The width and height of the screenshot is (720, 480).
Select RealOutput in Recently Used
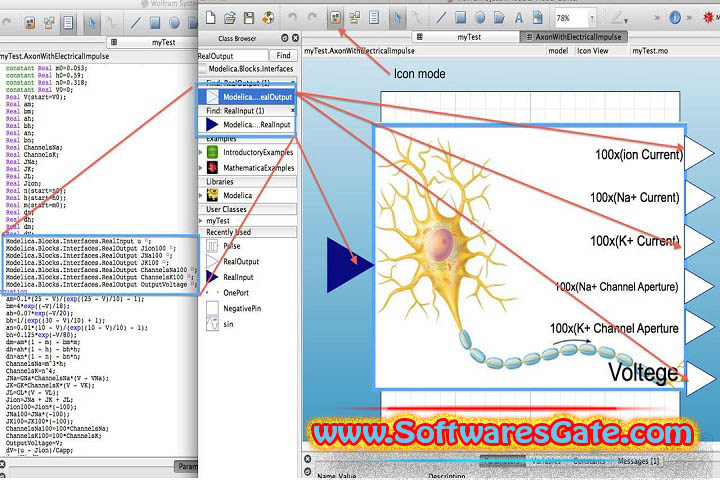241,261
